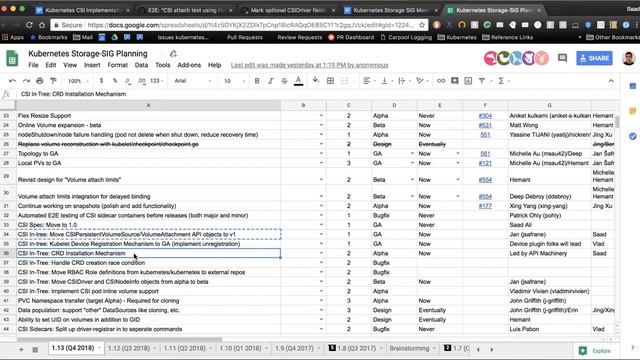
Task: Open the all sheets list icon
Action: (35, 349)
